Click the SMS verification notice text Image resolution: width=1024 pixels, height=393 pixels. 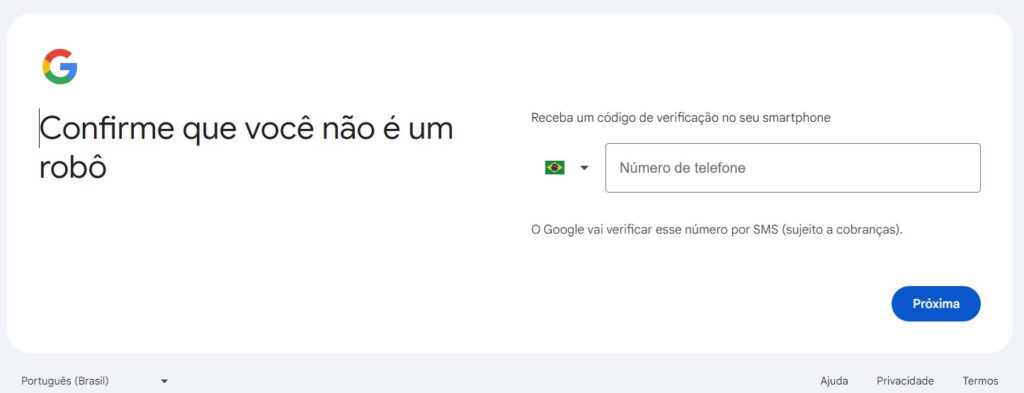pos(717,230)
